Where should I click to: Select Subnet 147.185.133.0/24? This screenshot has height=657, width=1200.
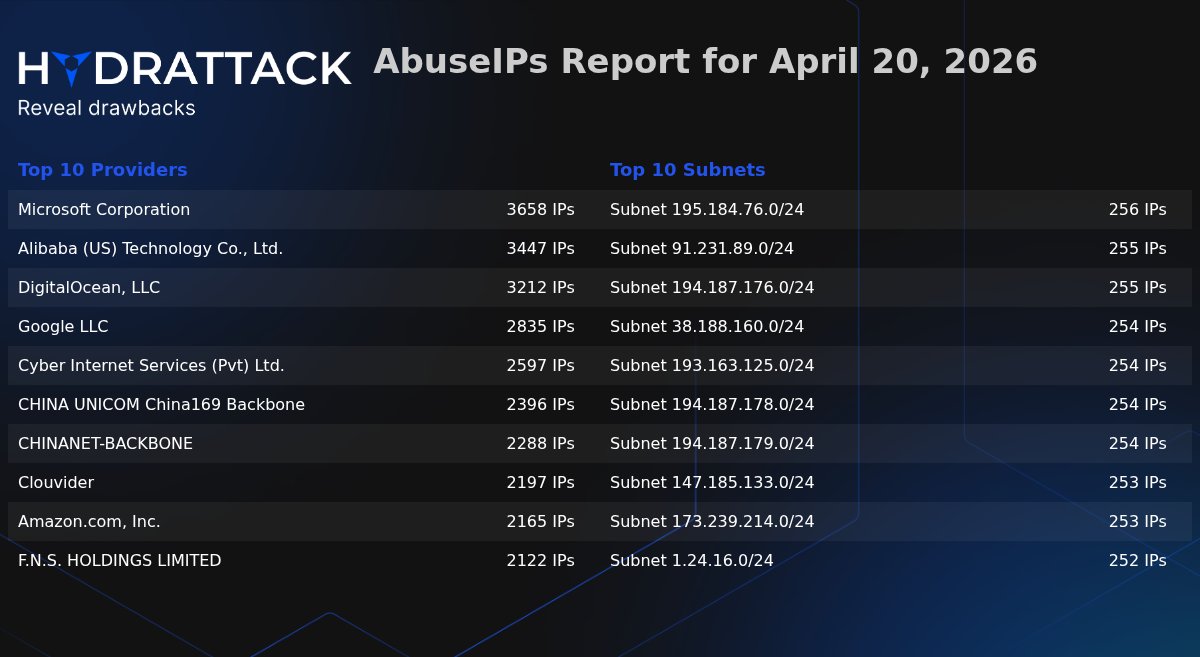pos(712,483)
